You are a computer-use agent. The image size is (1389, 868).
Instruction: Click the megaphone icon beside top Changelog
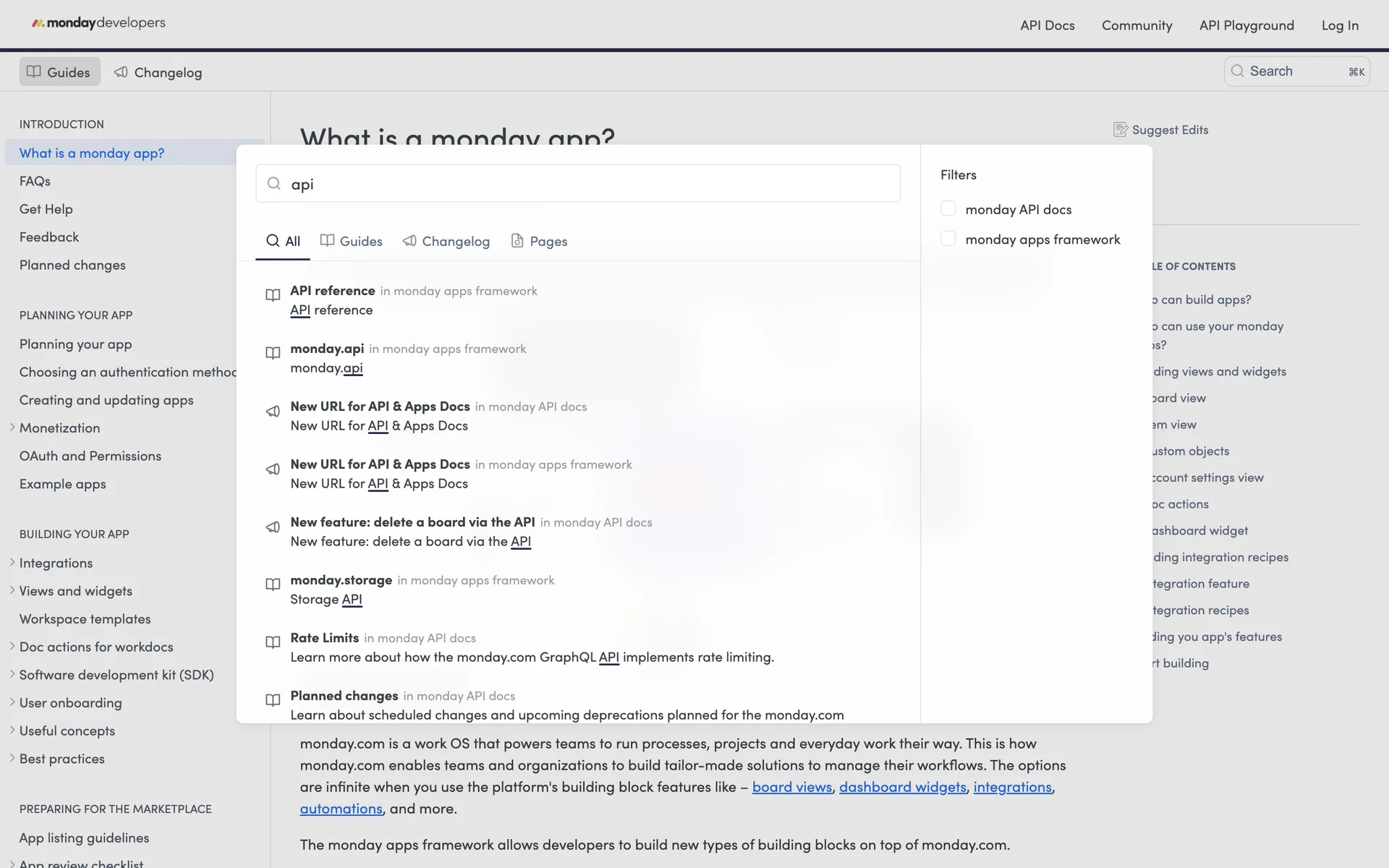[121, 72]
